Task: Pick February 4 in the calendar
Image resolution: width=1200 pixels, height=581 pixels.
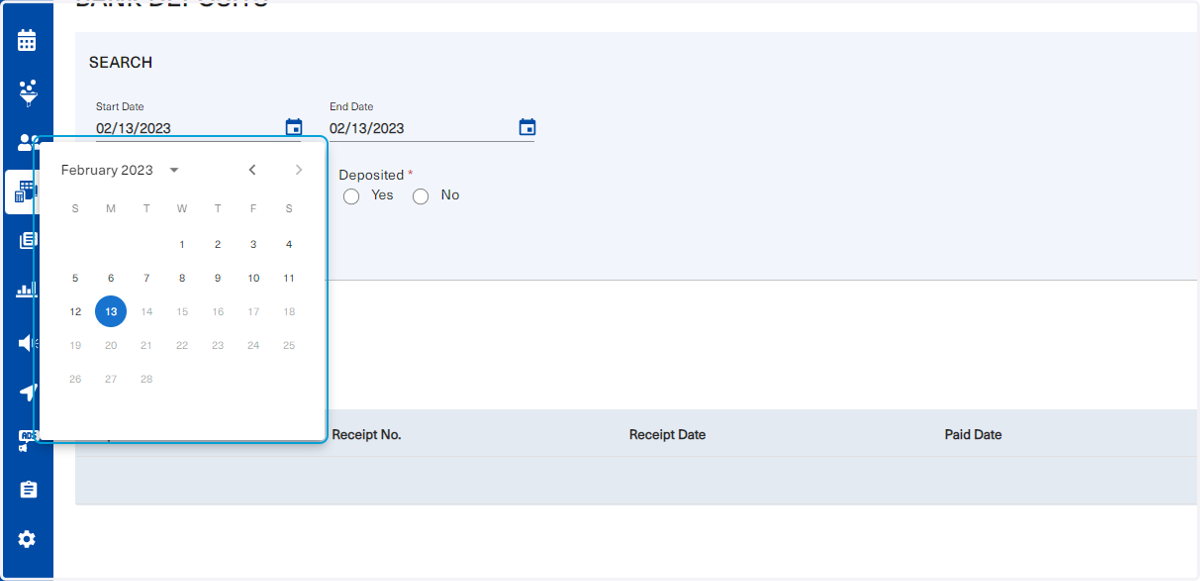Action: tap(289, 245)
